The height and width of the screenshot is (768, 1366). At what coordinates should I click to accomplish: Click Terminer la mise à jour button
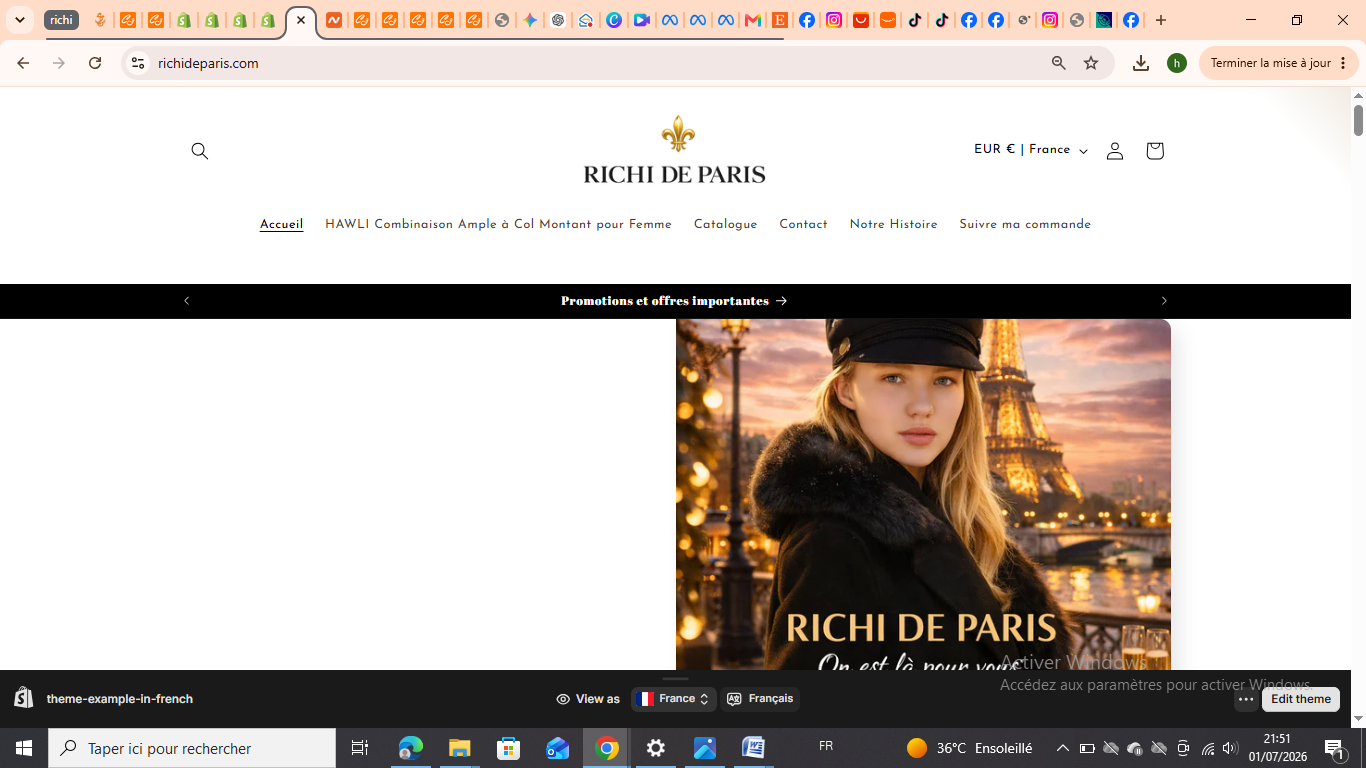pos(1279,63)
